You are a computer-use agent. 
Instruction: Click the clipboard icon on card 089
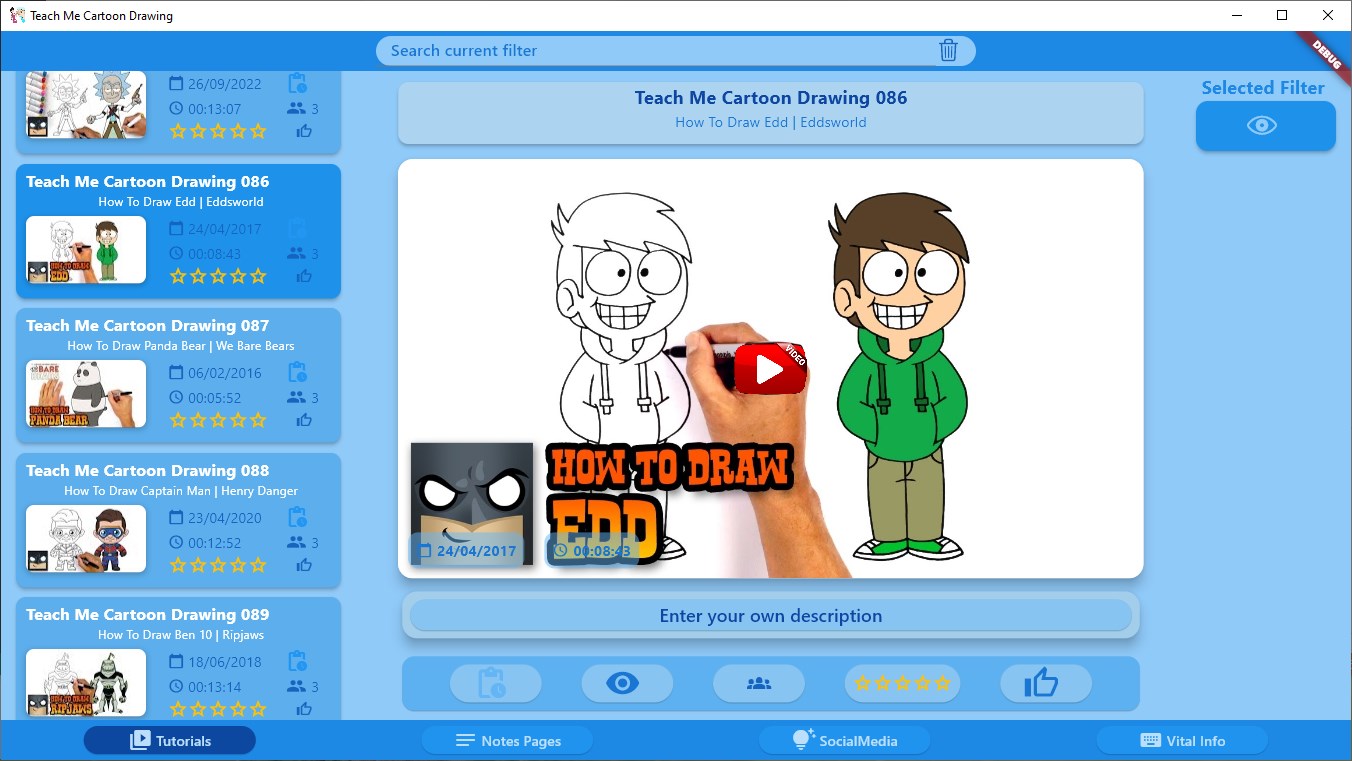(297, 662)
